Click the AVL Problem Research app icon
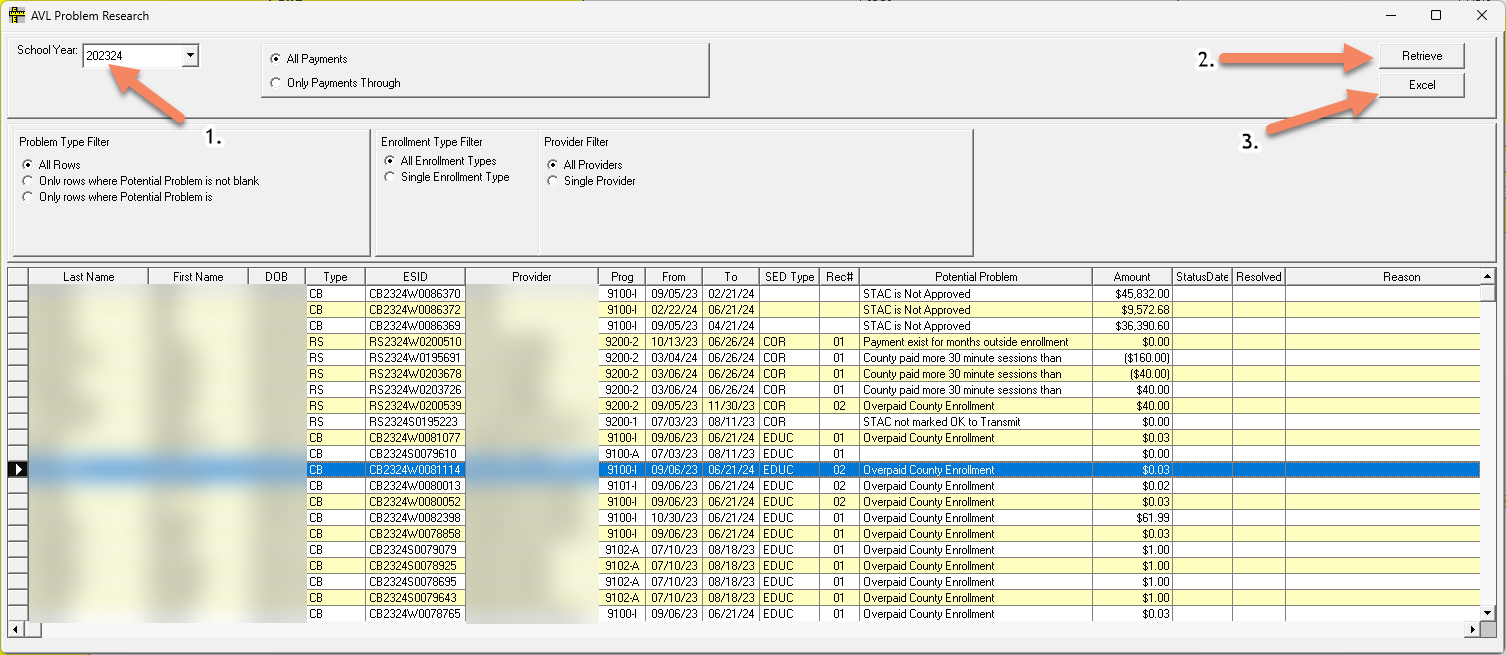The height and width of the screenshot is (655, 1506). tap(17, 15)
